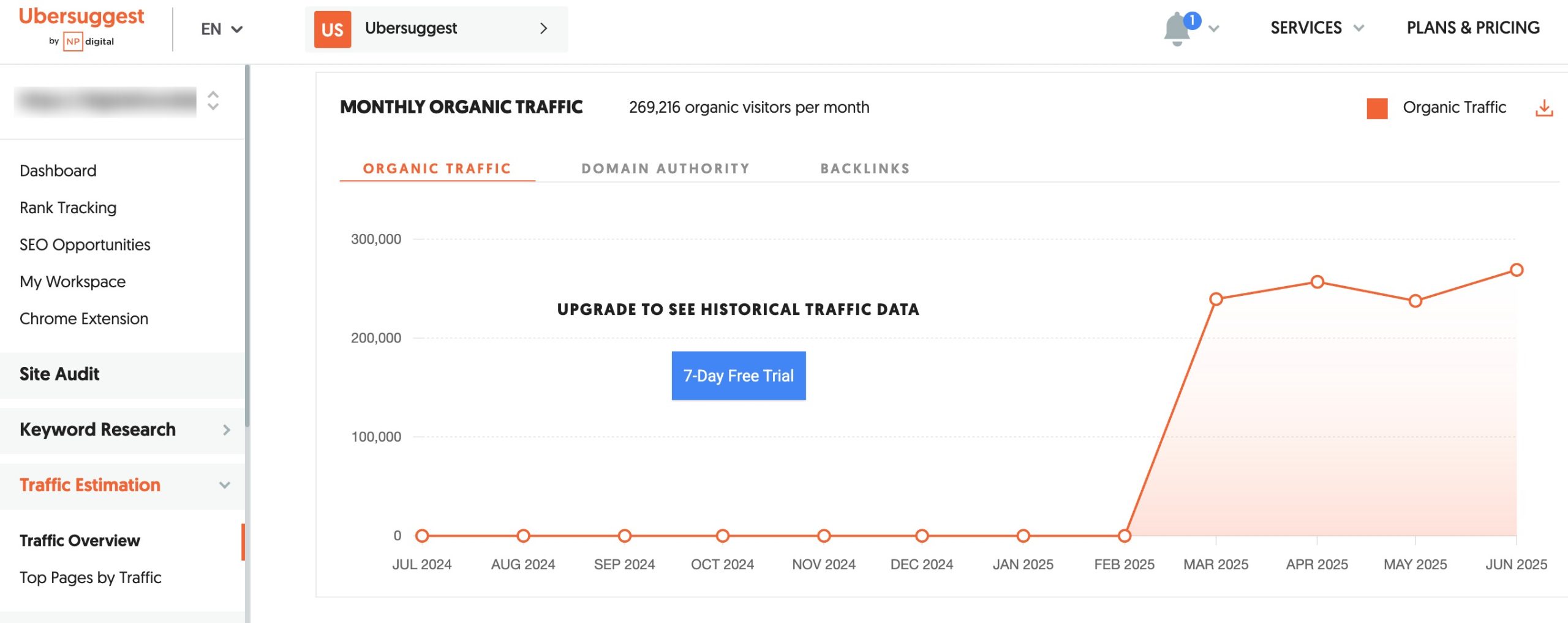This screenshot has width=1568, height=623.
Task: Open My Workspace
Action: pyautogui.click(x=73, y=282)
